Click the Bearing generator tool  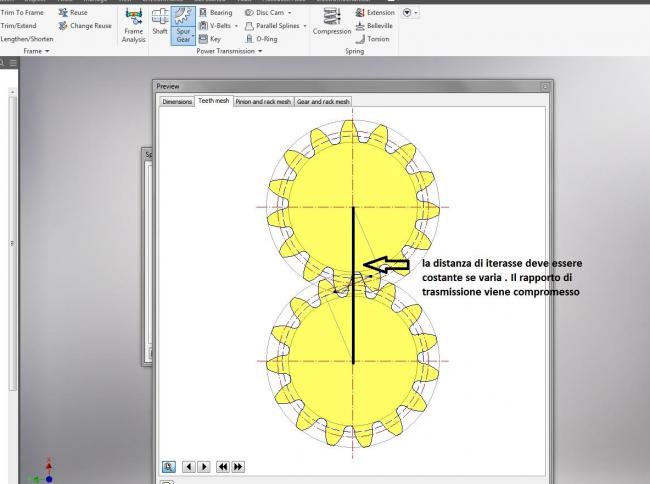pos(216,13)
